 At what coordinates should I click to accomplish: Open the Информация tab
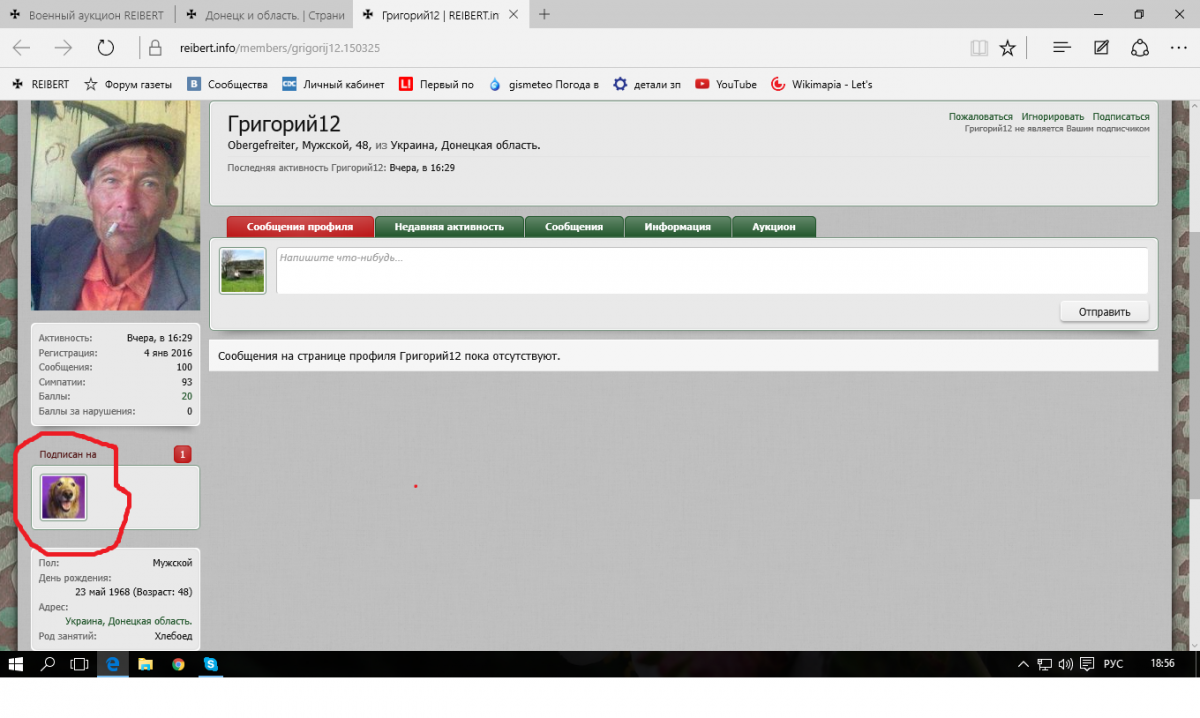(x=677, y=227)
